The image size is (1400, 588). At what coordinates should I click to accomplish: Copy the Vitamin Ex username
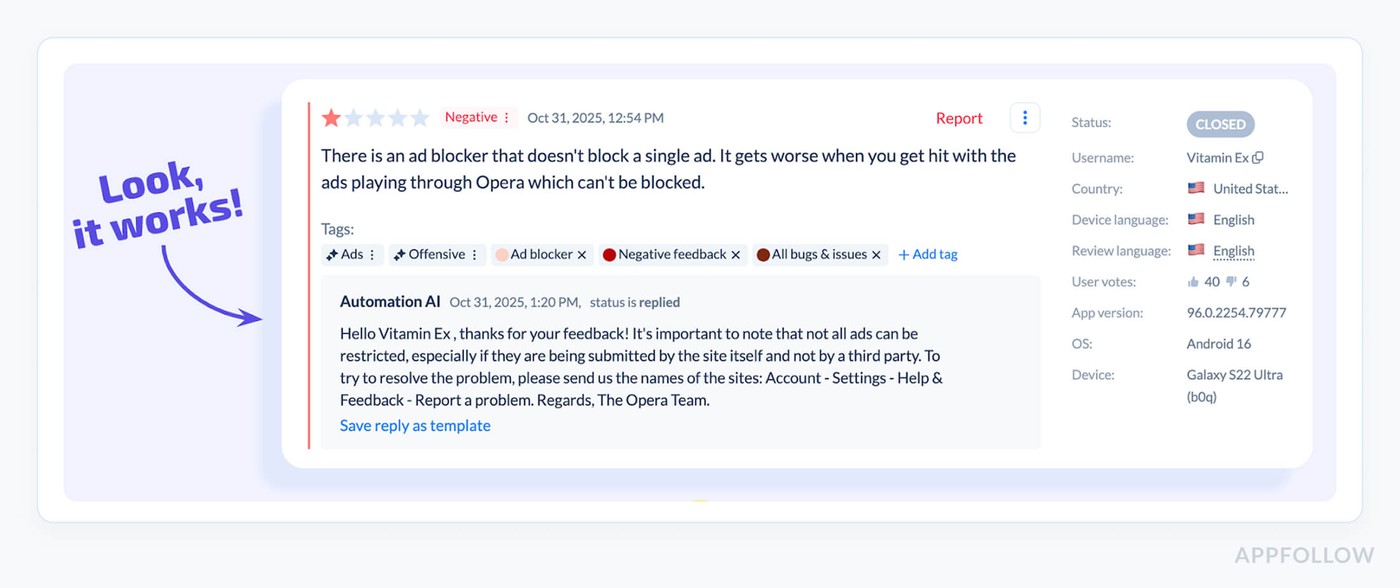[x=1258, y=158]
